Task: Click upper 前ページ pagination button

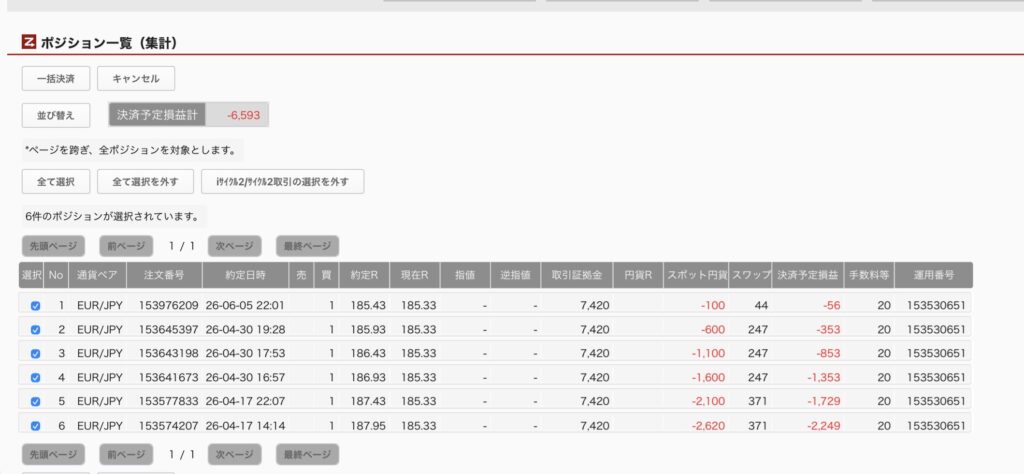Action: pos(126,246)
